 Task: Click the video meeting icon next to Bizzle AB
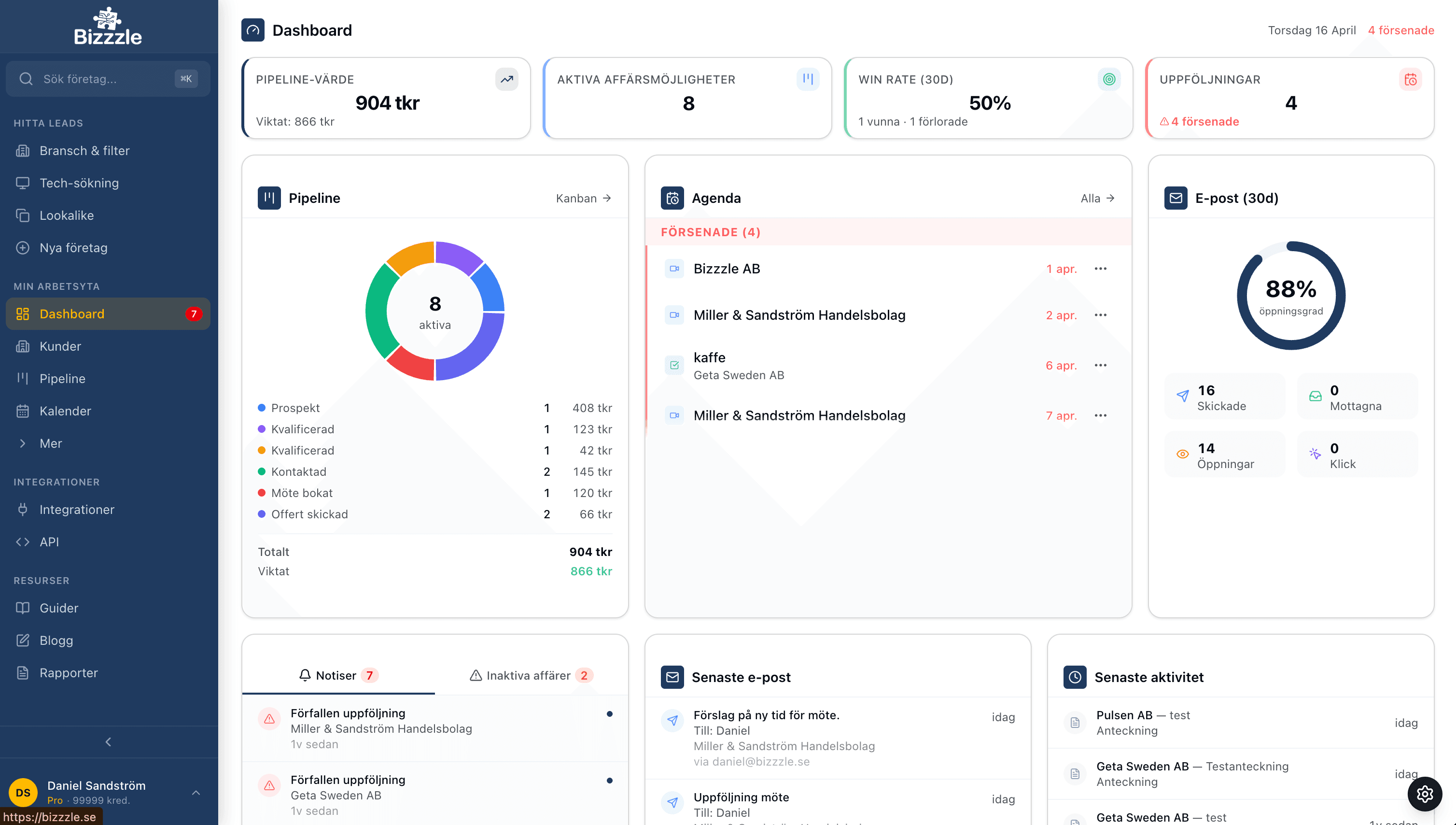pyautogui.click(x=674, y=269)
